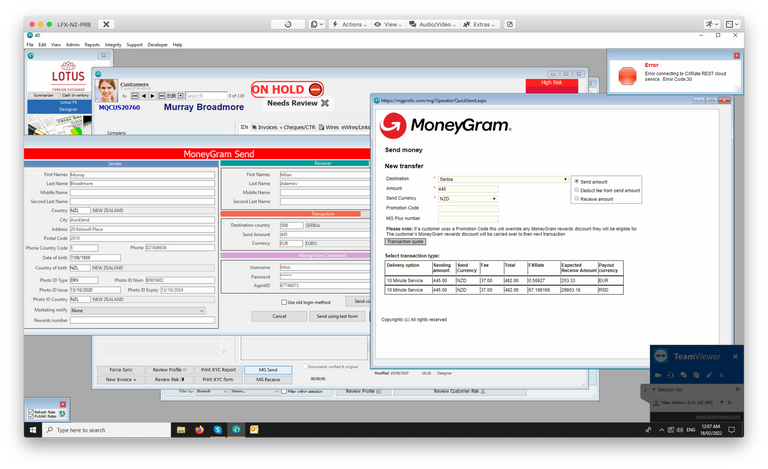Click the MG Send button
The height and width of the screenshot is (469, 768).
[268, 370]
